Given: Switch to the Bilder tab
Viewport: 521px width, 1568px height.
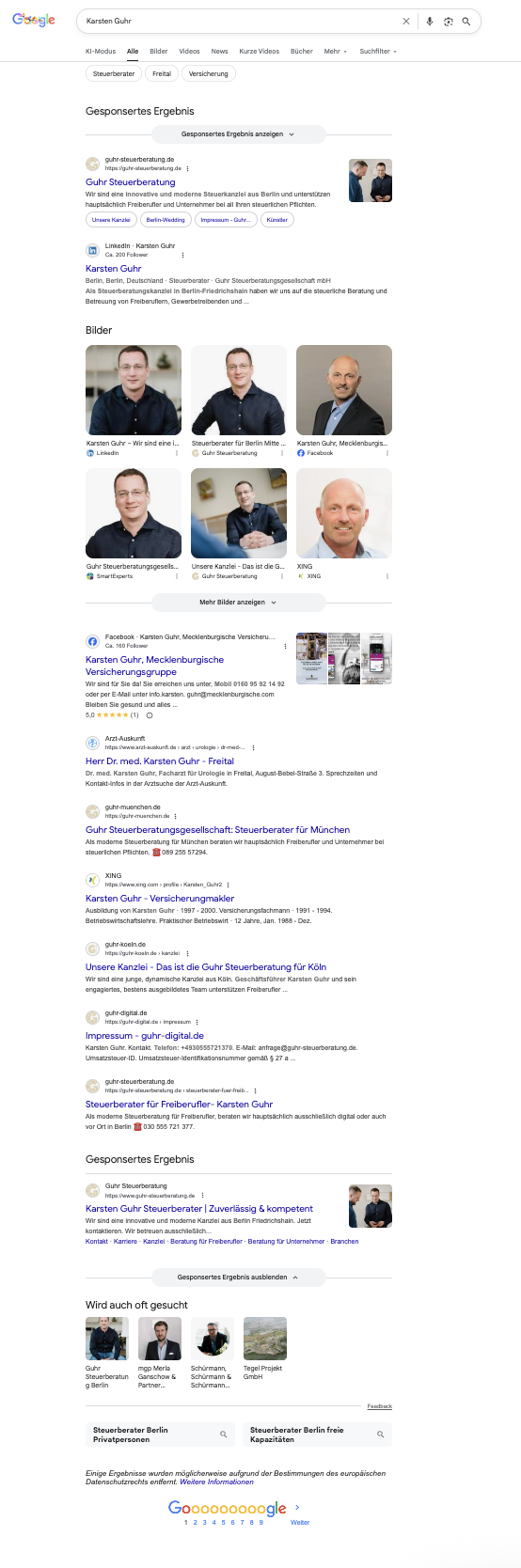Looking at the screenshot, I should [159, 51].
